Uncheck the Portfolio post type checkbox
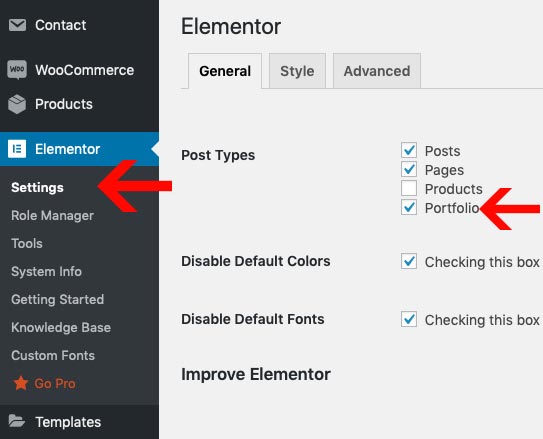This screenshot has height=439, width=543. (x=409, y=207)
